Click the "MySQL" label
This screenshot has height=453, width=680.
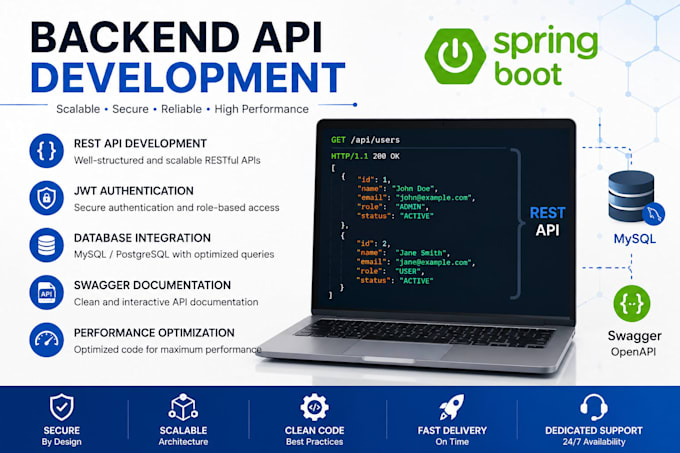point(634,239)
